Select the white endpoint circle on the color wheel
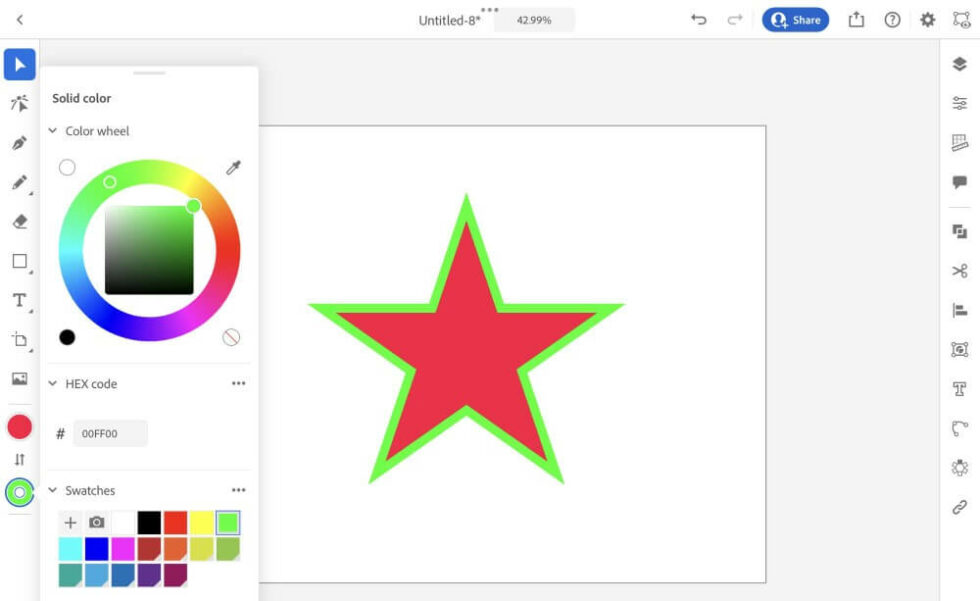Image resolution: width=980 pixels, height=601 pixels. [68, 168]
